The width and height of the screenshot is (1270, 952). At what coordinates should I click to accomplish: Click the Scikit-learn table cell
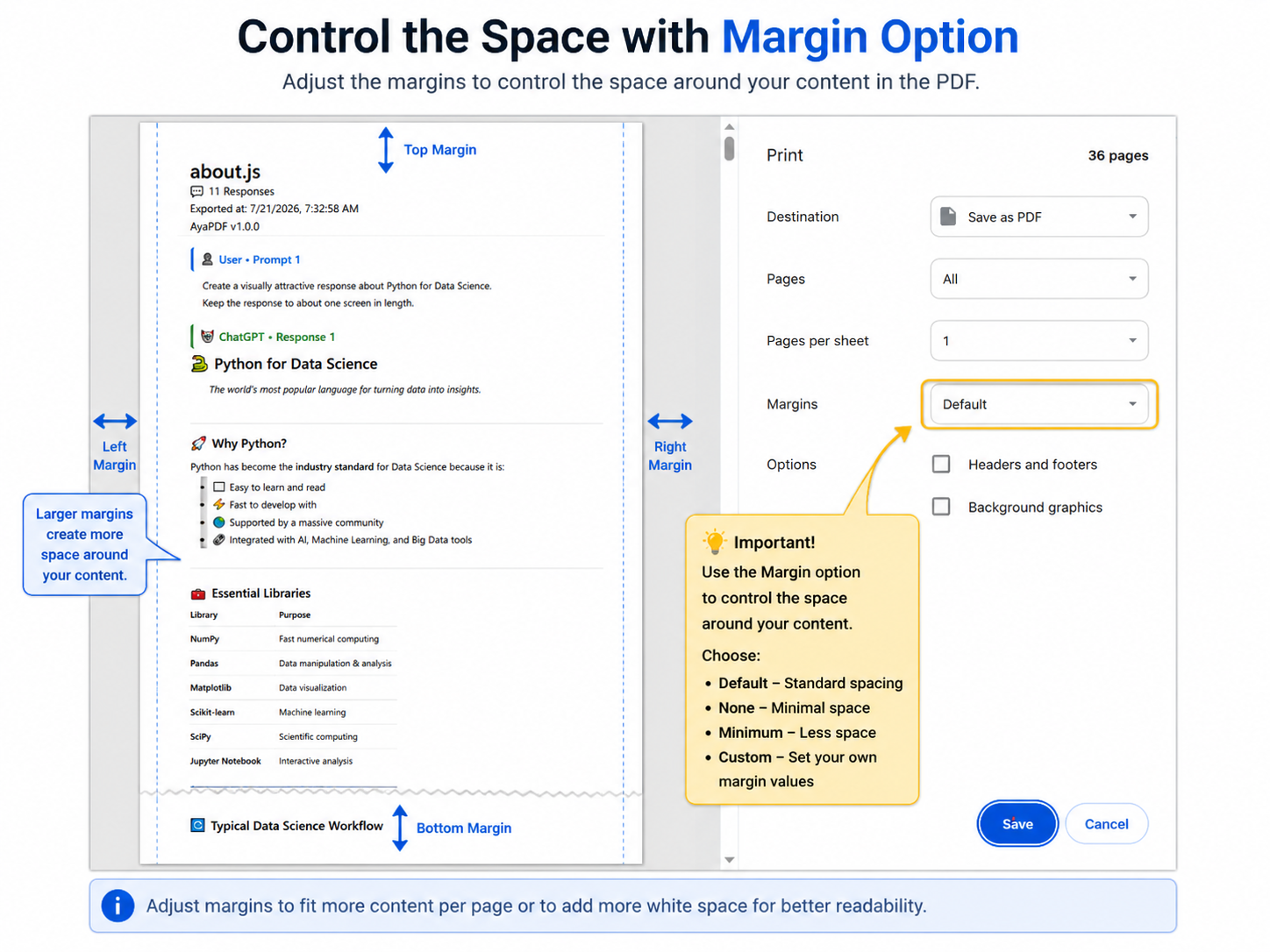click(x=212, y=713)
